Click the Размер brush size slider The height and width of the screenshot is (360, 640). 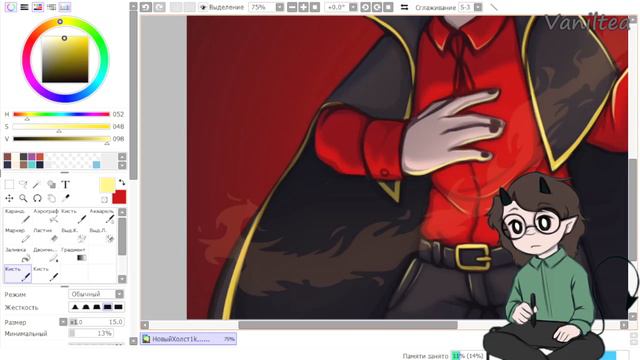coord(96,322)
